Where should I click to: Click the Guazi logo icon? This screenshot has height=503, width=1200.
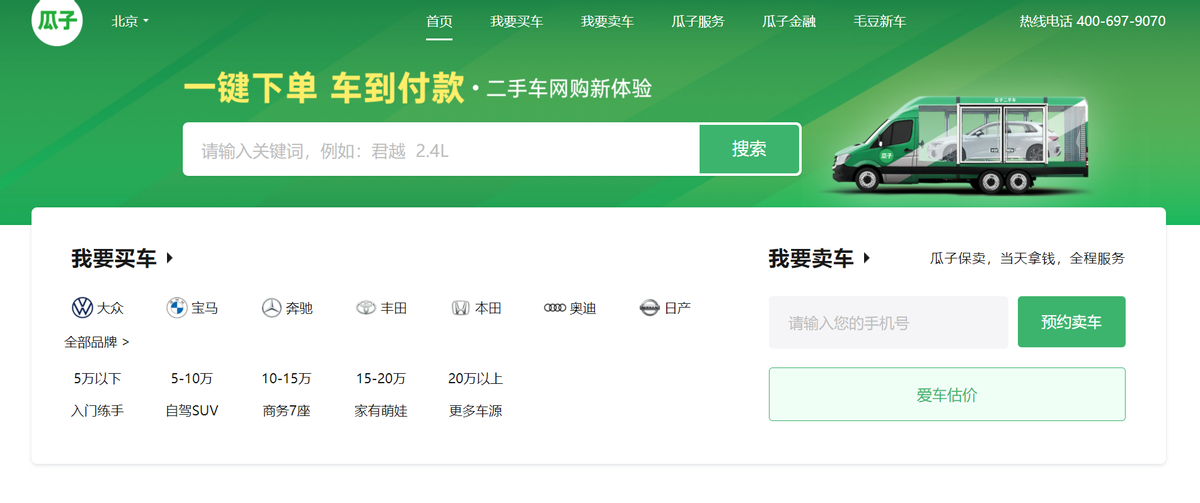tap(56, 22)
